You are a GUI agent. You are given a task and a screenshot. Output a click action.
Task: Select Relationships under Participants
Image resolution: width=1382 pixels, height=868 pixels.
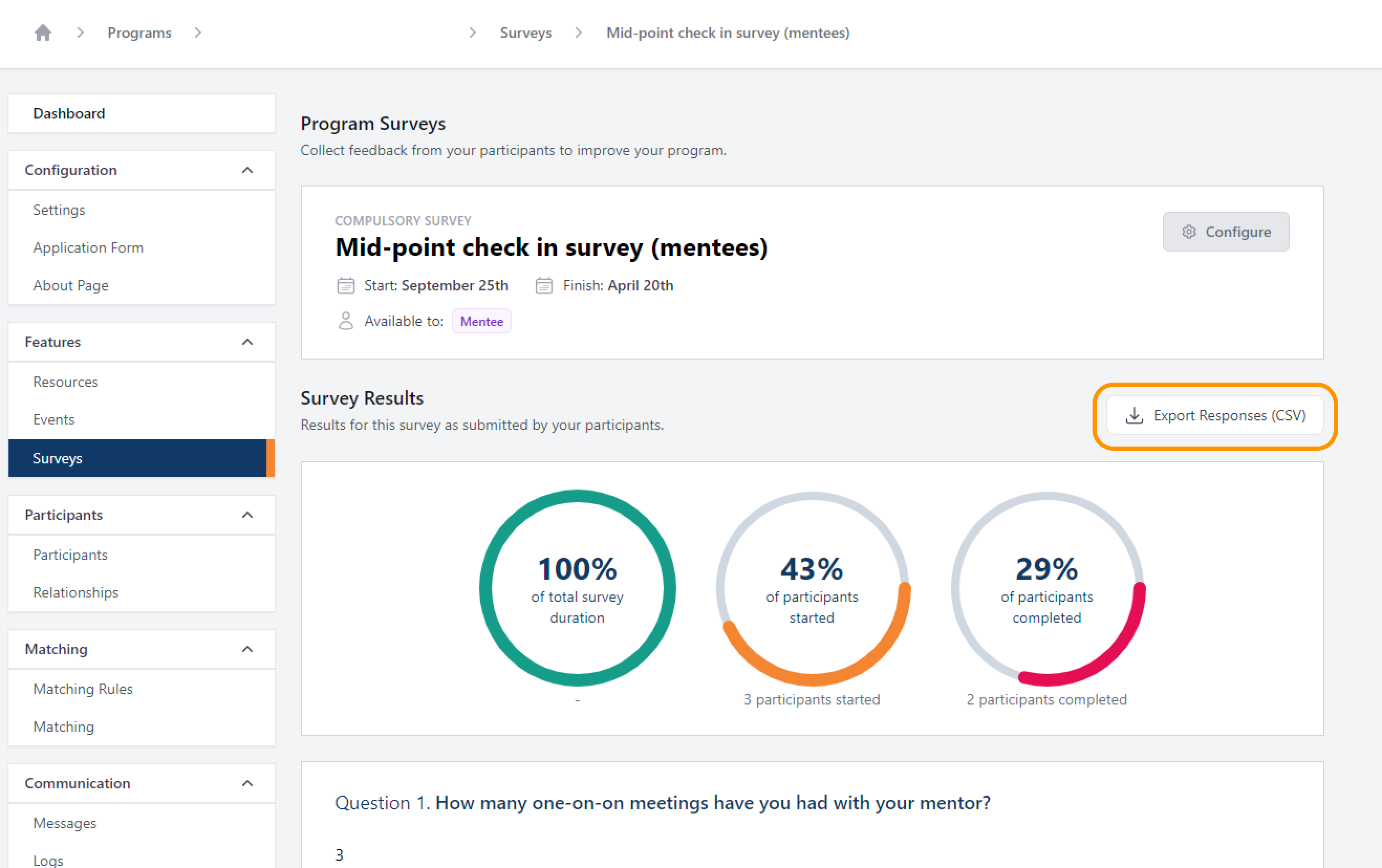click(75, 592)
